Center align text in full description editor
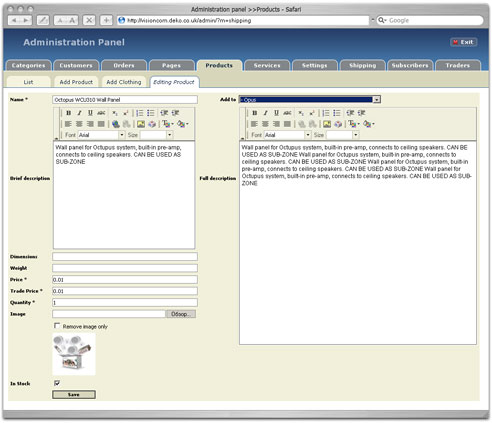This screenshot has width=492, height=423. pyautogui.click(x=265, y=124)
